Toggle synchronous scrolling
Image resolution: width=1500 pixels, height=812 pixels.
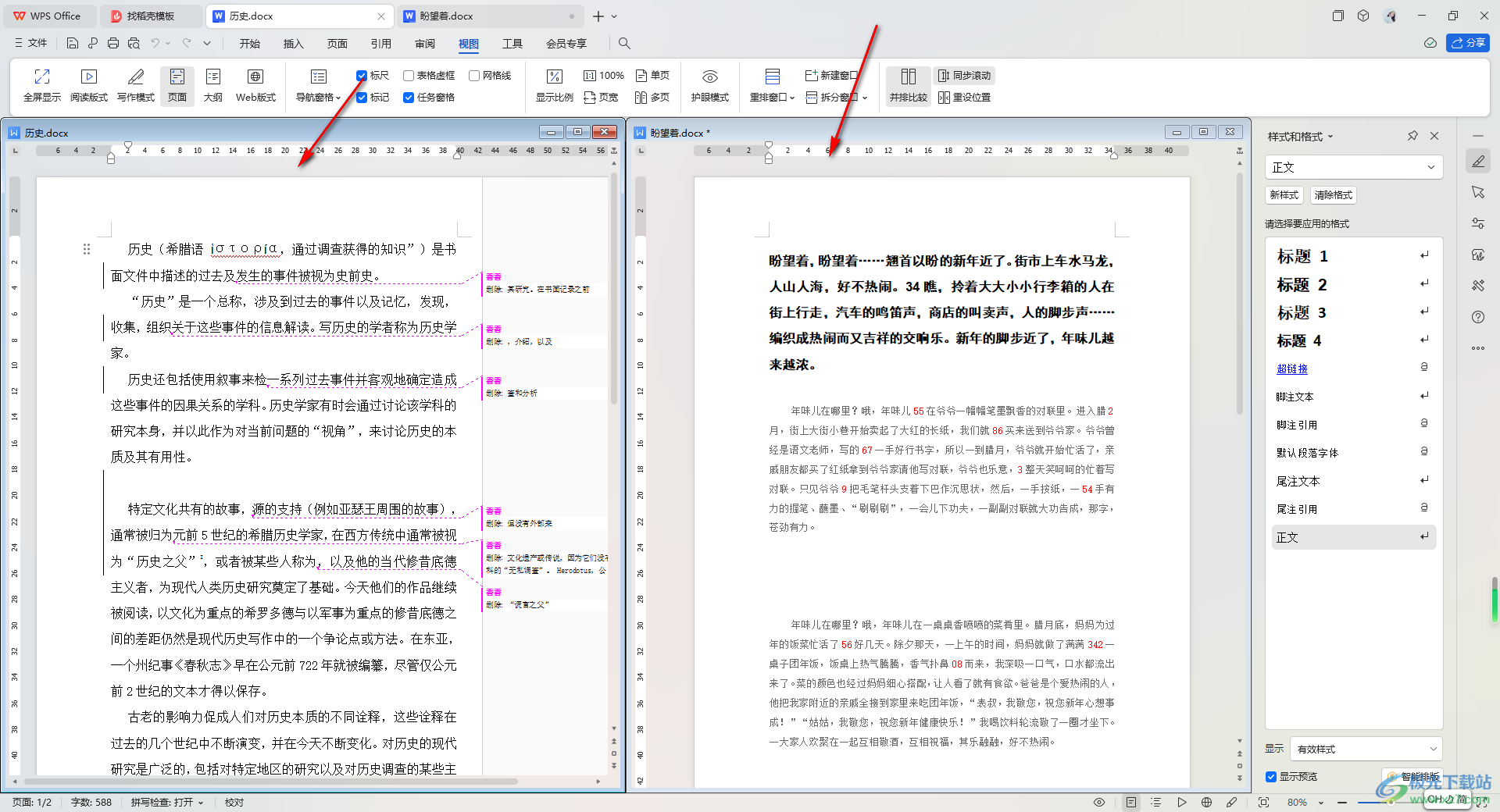[965, 76]
